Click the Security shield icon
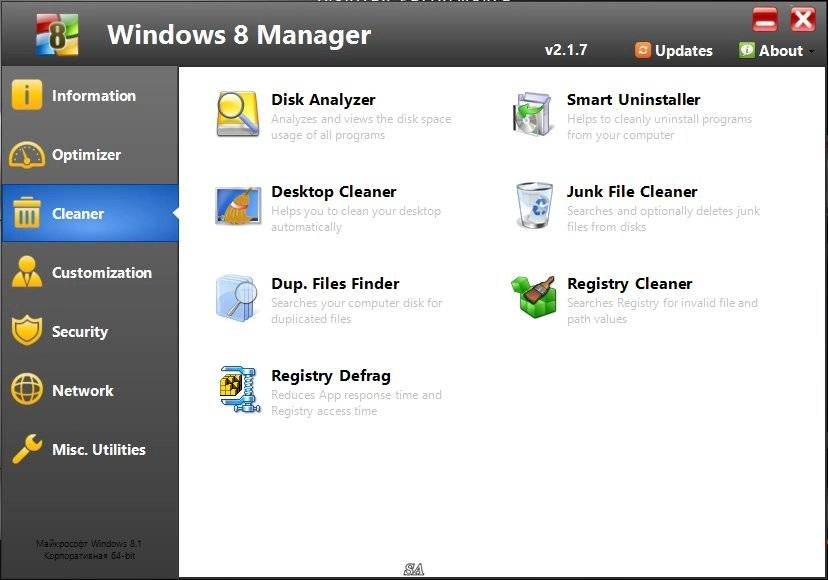Viewport: 828px width, 580px height. [26, 331]
